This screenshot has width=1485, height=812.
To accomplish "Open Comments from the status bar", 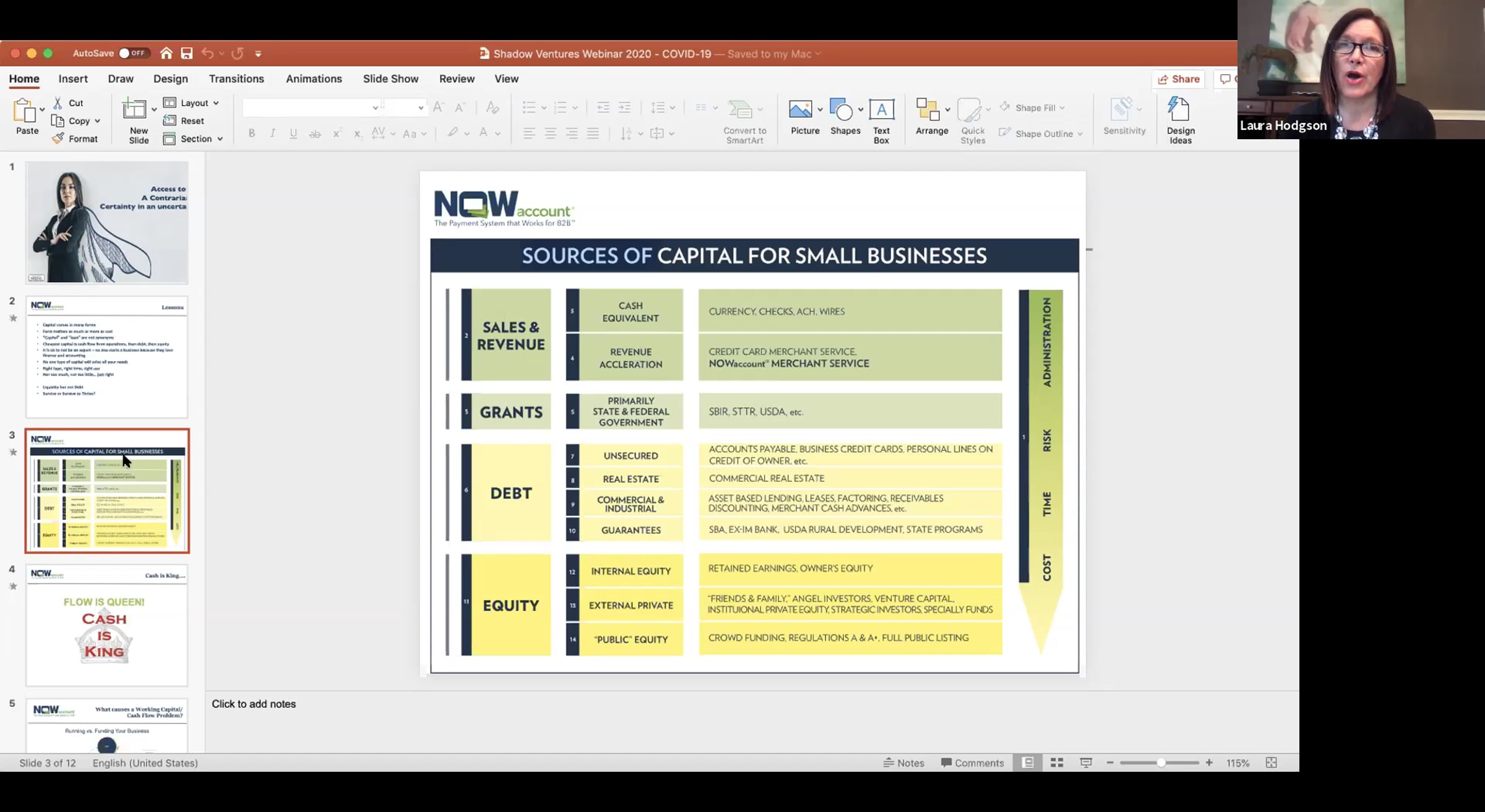I will 972,763.
